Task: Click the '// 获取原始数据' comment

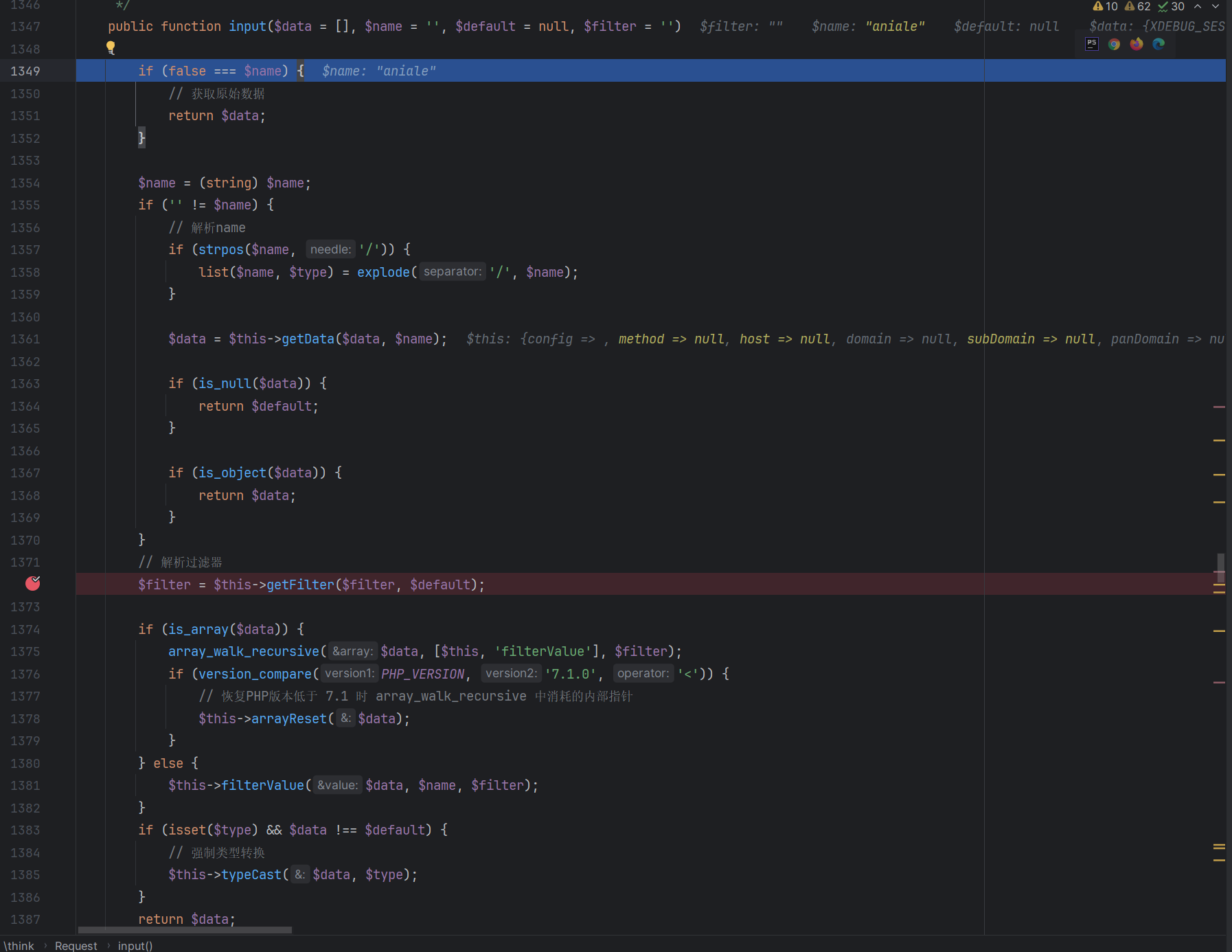Action: click(x=217, y=93)
